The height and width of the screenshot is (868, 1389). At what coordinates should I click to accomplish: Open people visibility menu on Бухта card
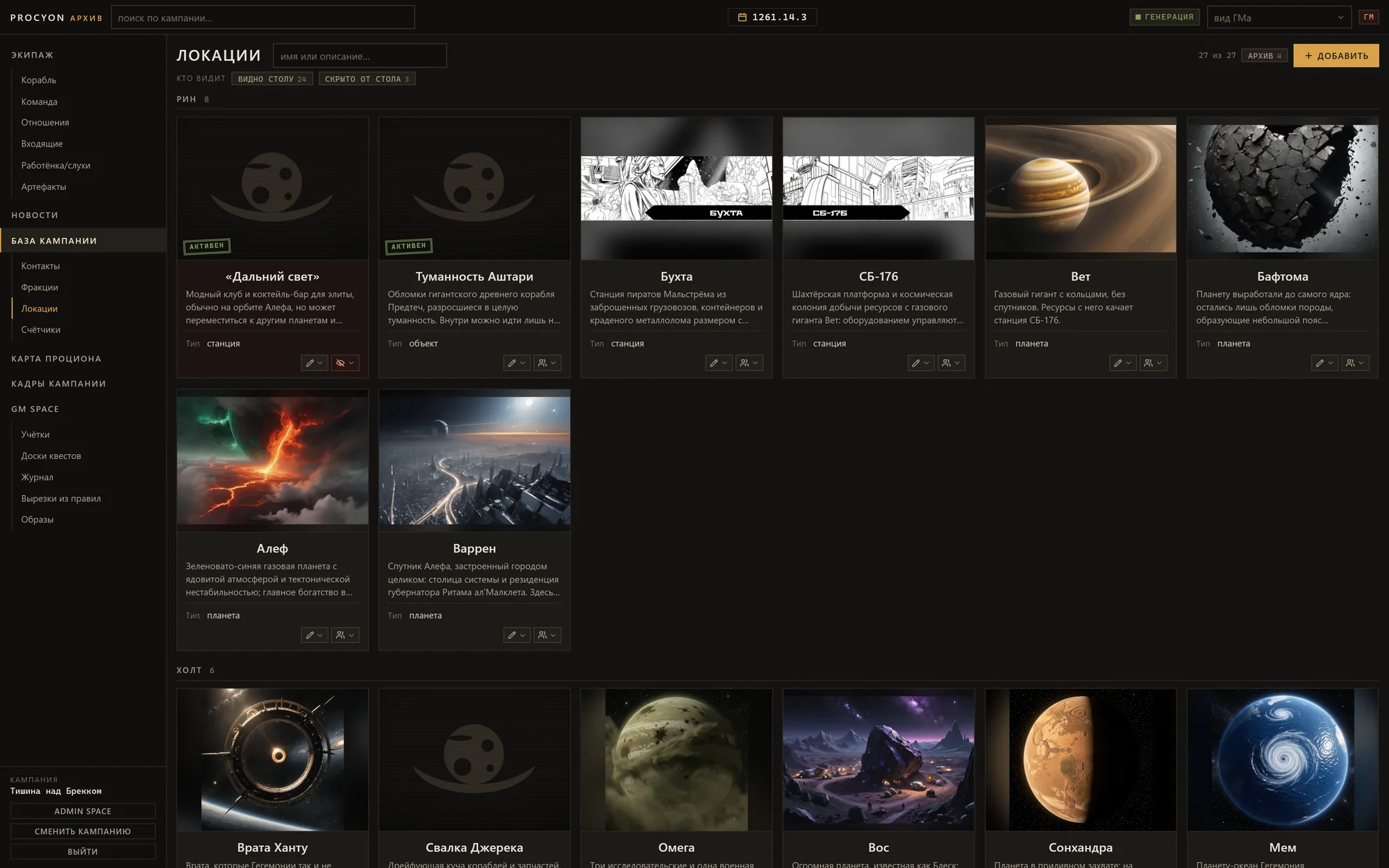point(749,363)
